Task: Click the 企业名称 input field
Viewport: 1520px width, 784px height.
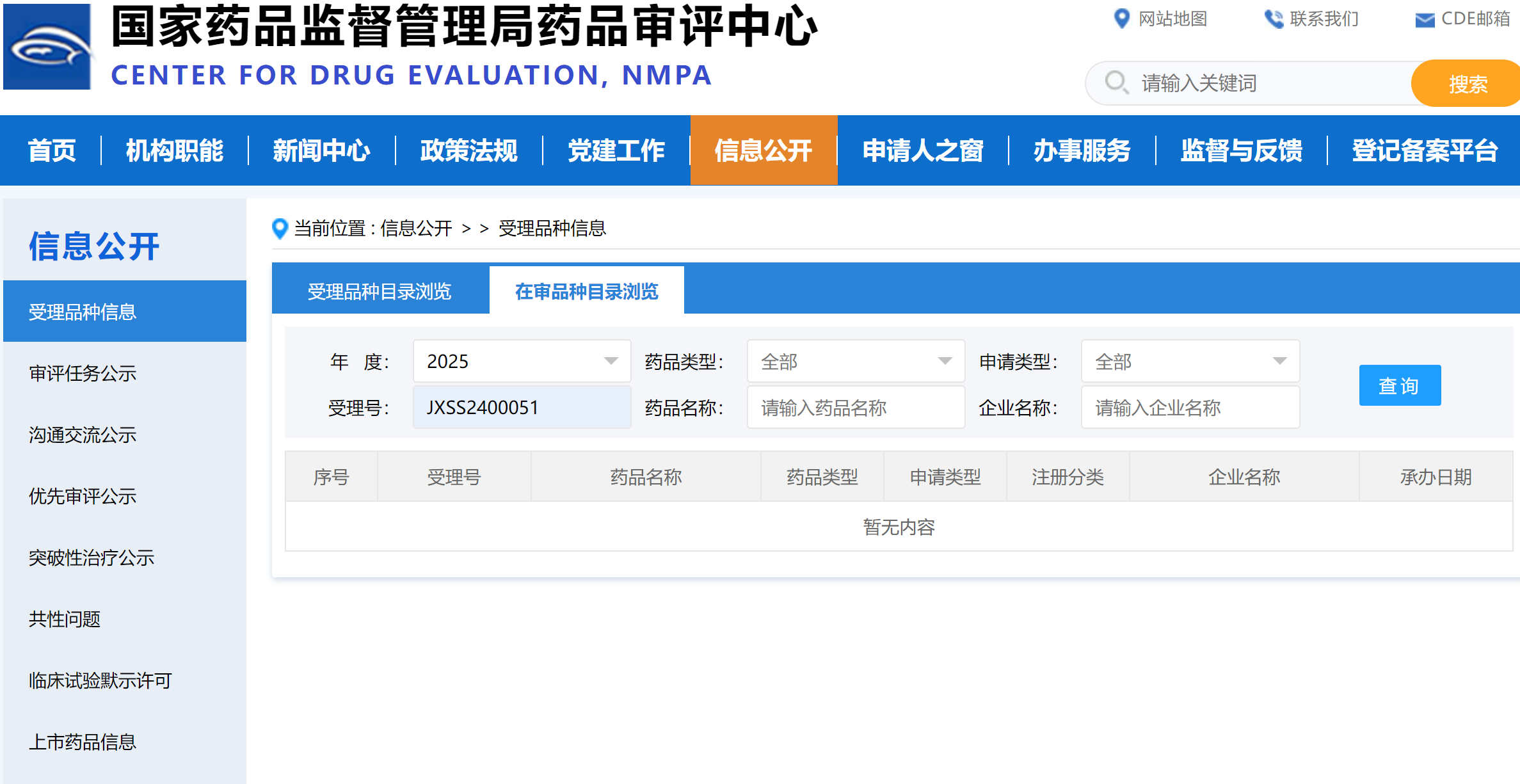Action: tap(1190, 408)
